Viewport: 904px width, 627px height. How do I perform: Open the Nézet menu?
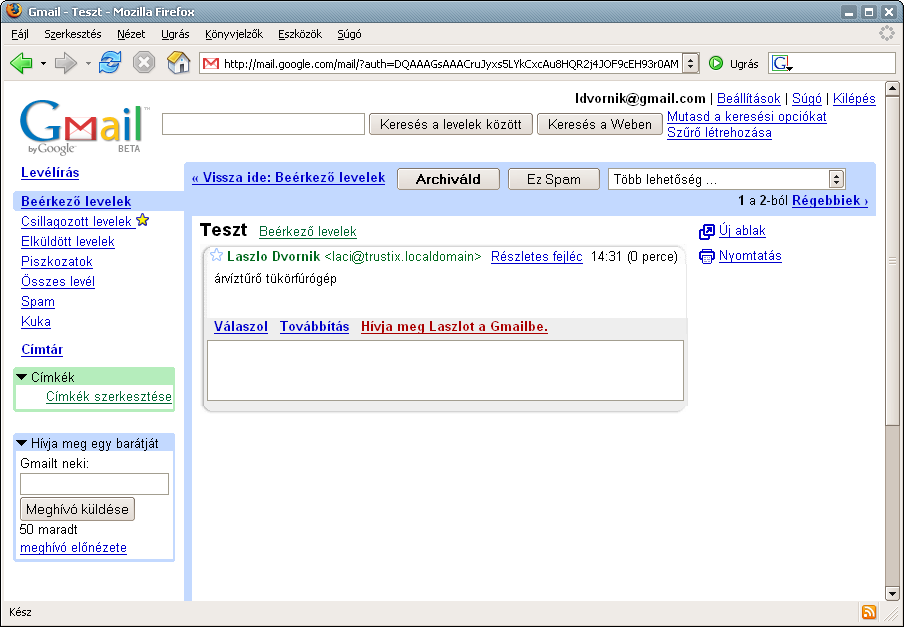(131, 34)
